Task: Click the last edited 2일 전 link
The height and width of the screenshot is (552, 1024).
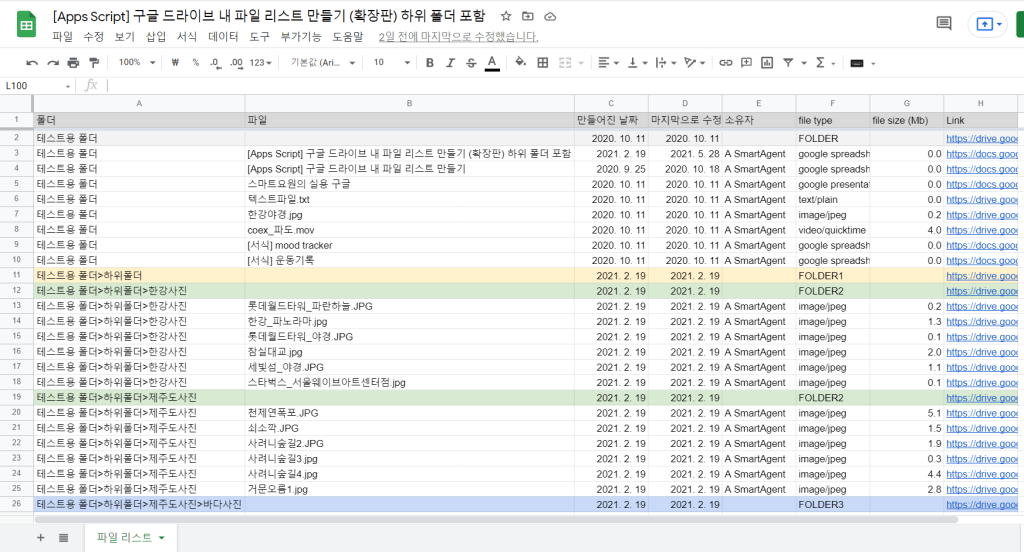Action: click(458, 37)
